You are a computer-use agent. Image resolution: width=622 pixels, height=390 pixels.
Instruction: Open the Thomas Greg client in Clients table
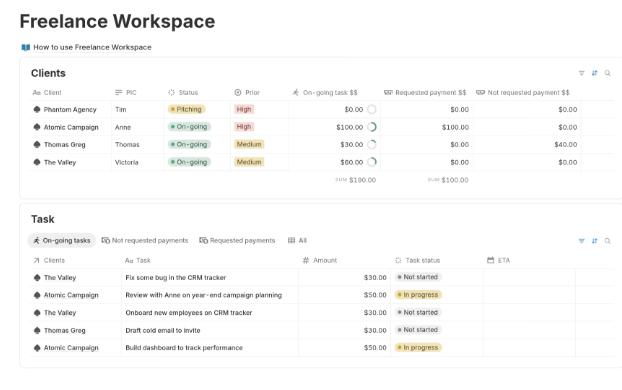tap(65, 145)
